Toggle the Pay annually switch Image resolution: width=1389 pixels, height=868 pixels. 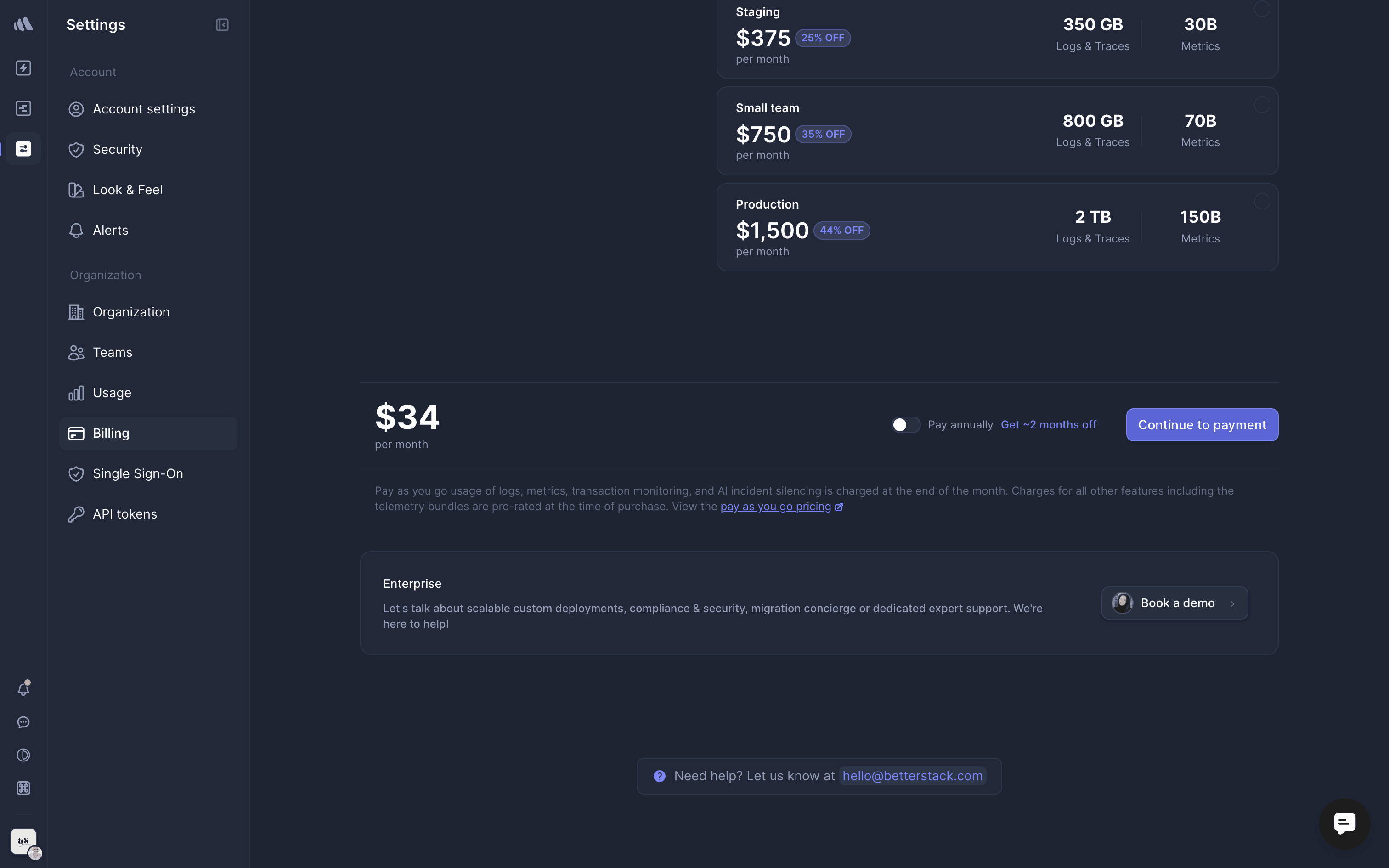click(905, 425)
